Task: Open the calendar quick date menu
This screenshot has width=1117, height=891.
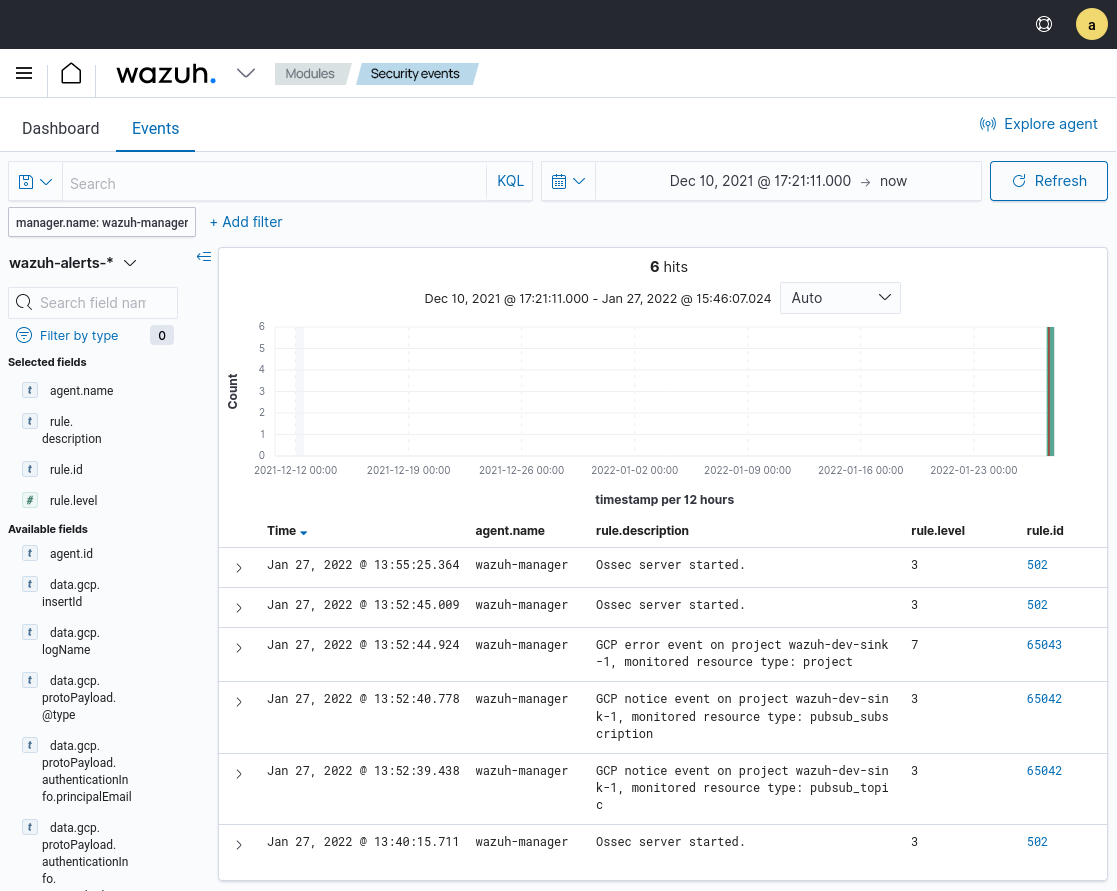Action: click(x=568, y=182)
